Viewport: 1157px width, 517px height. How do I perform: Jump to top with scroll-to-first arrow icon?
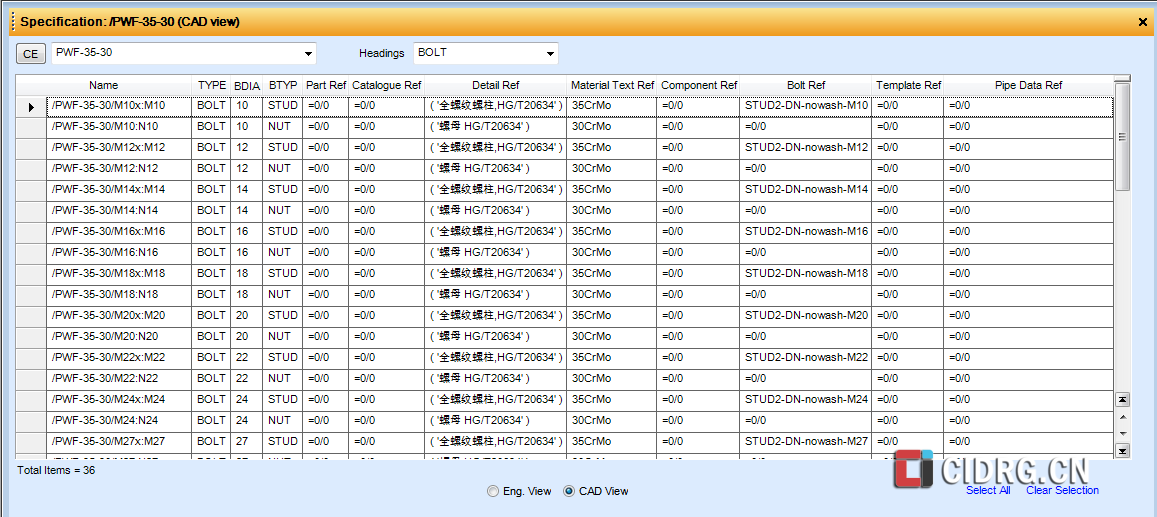coord(1122,399)
